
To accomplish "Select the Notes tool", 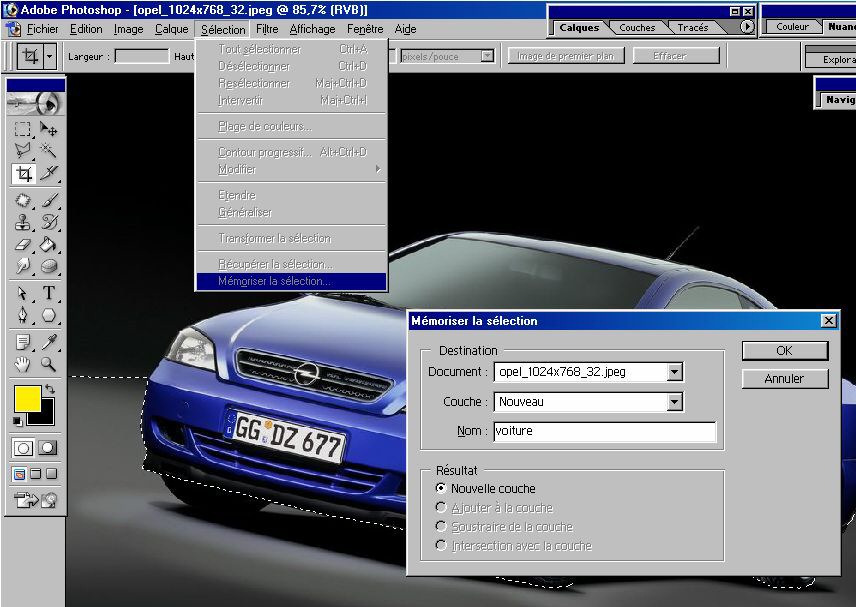I will point(23,342).
